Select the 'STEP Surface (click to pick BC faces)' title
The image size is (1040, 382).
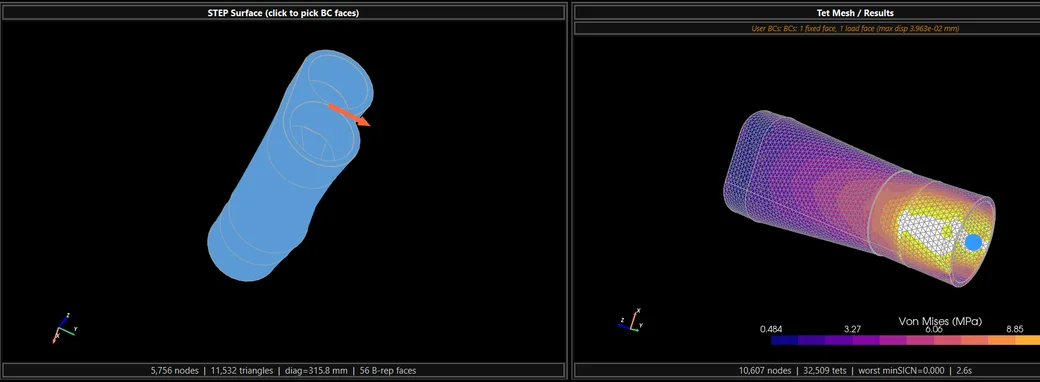pyautogui.click(x=283, y=13)
